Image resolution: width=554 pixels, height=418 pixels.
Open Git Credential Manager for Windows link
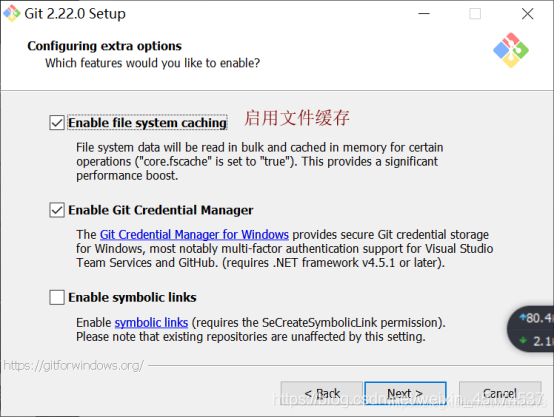click(x=194, y=235)
